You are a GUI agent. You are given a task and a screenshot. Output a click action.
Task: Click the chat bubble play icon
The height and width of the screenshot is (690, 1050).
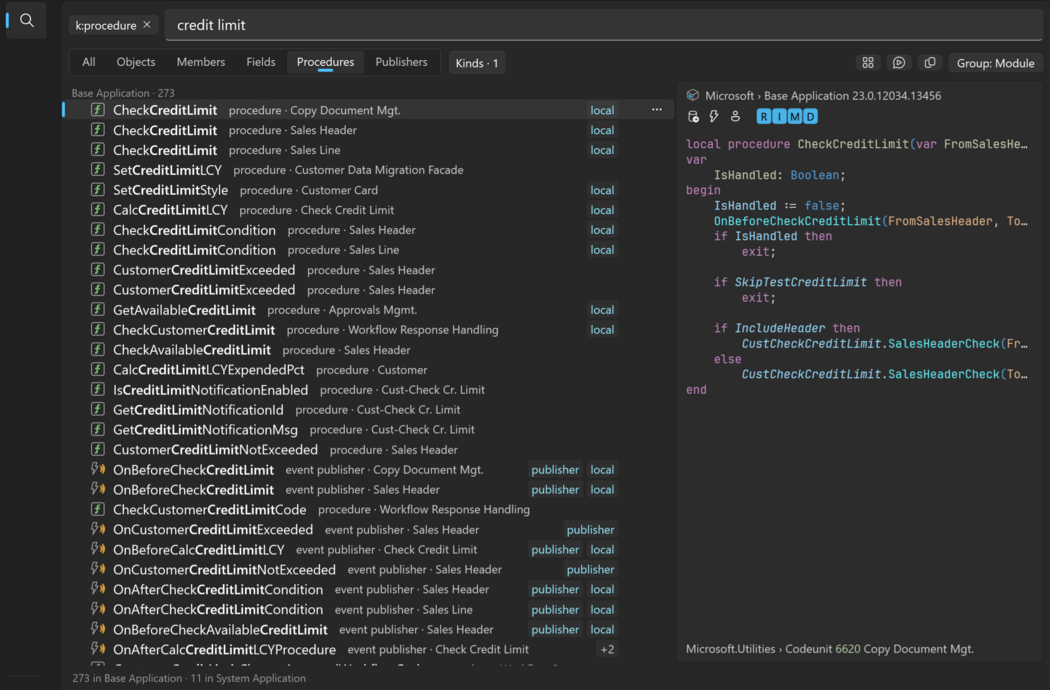coord(899,63)
